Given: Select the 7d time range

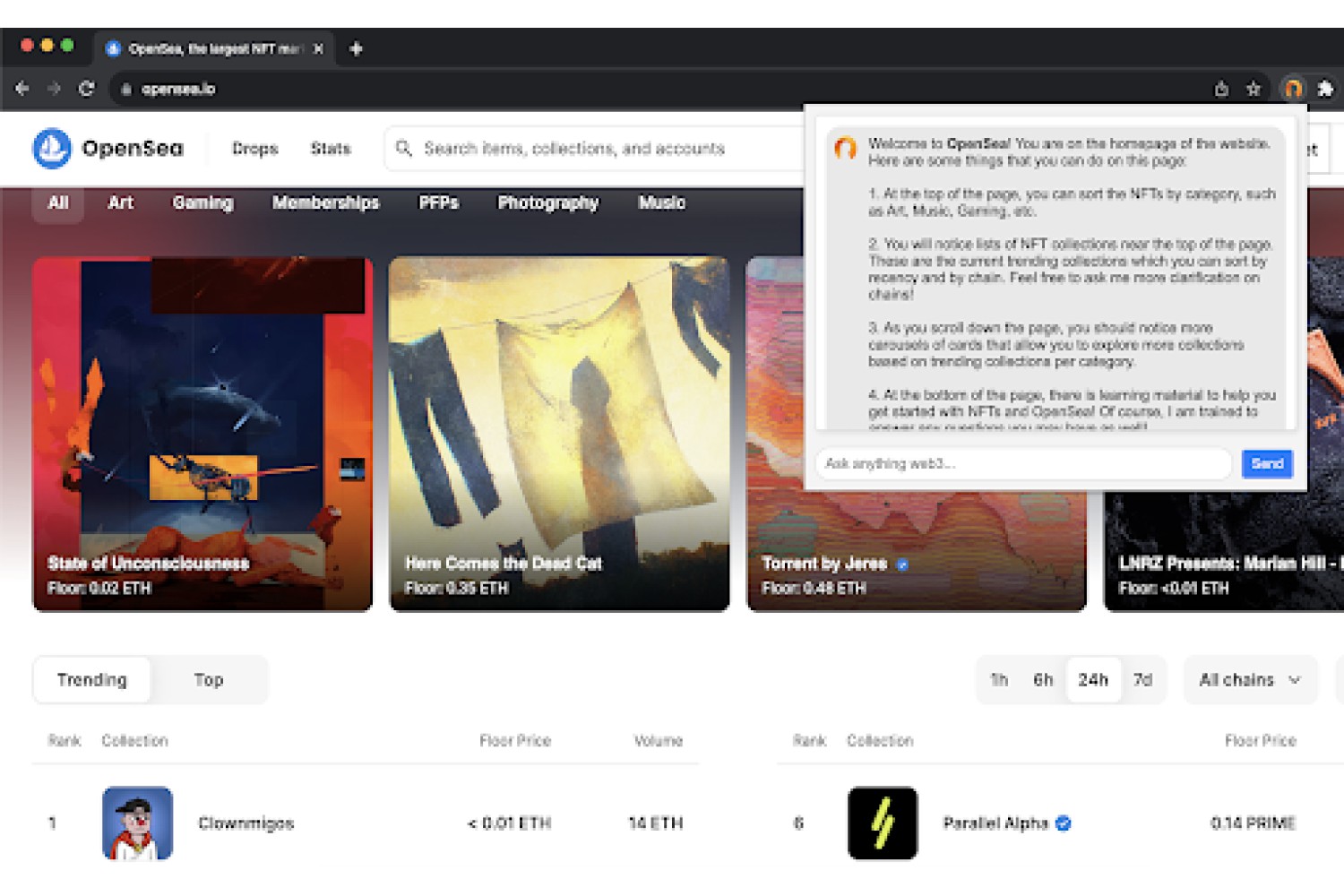Looking at the screenshot, I should [x=1142, y=679].
